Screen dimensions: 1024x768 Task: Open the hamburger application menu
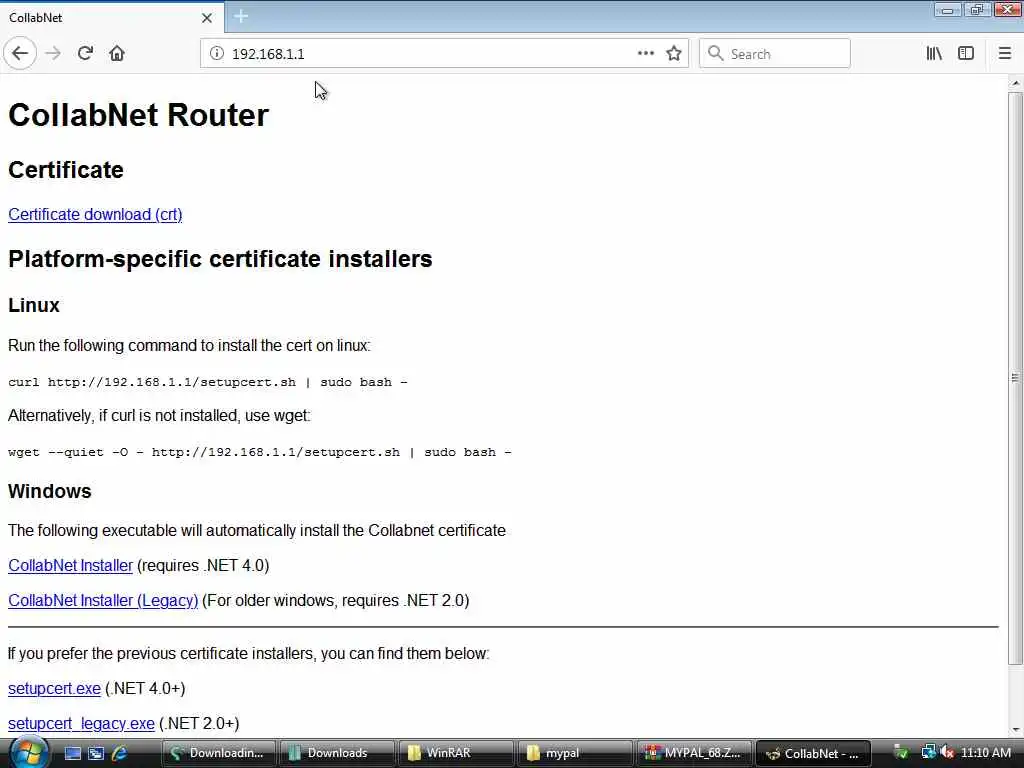[1004, 54]
